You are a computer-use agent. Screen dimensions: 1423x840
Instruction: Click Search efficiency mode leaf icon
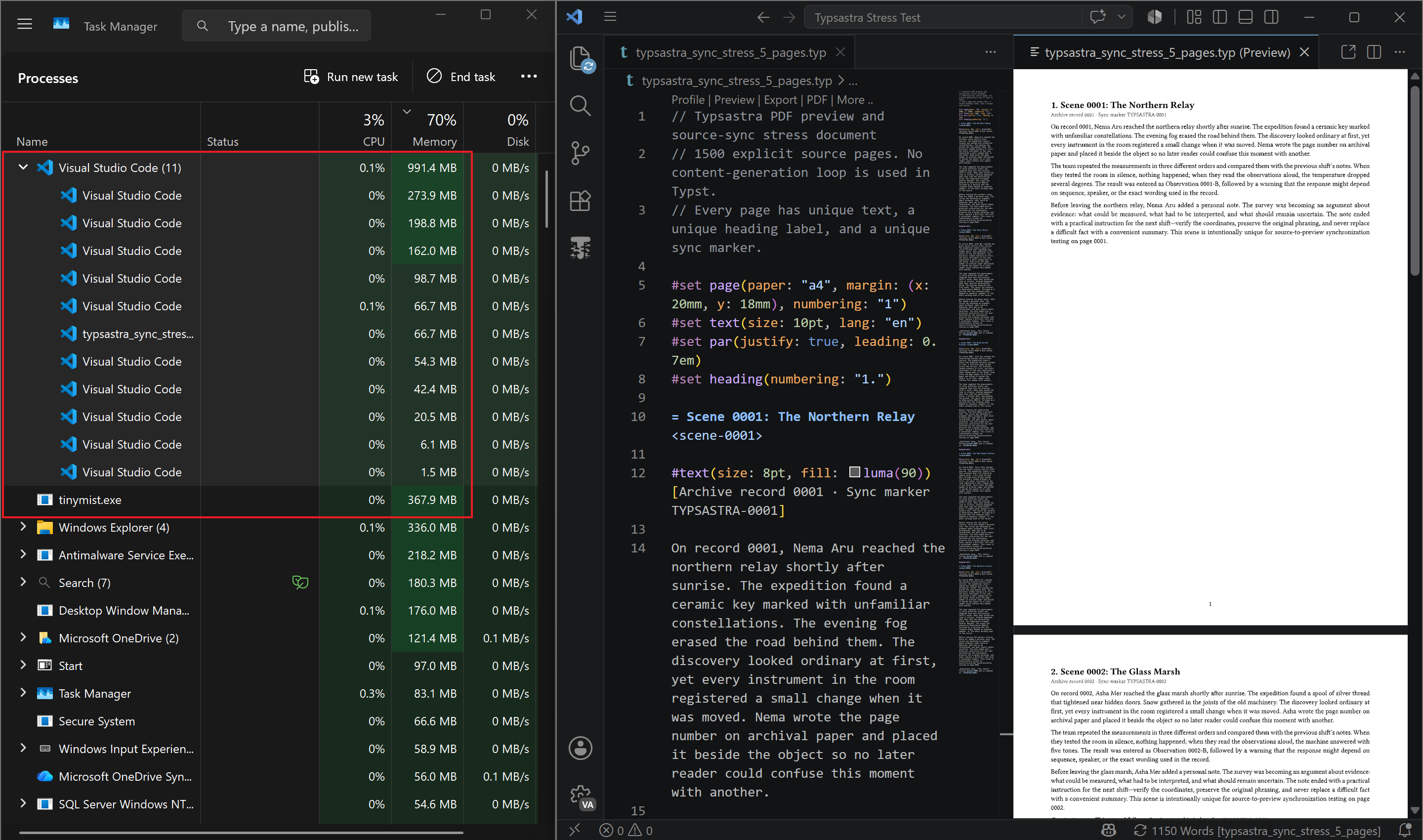point(300,583)
